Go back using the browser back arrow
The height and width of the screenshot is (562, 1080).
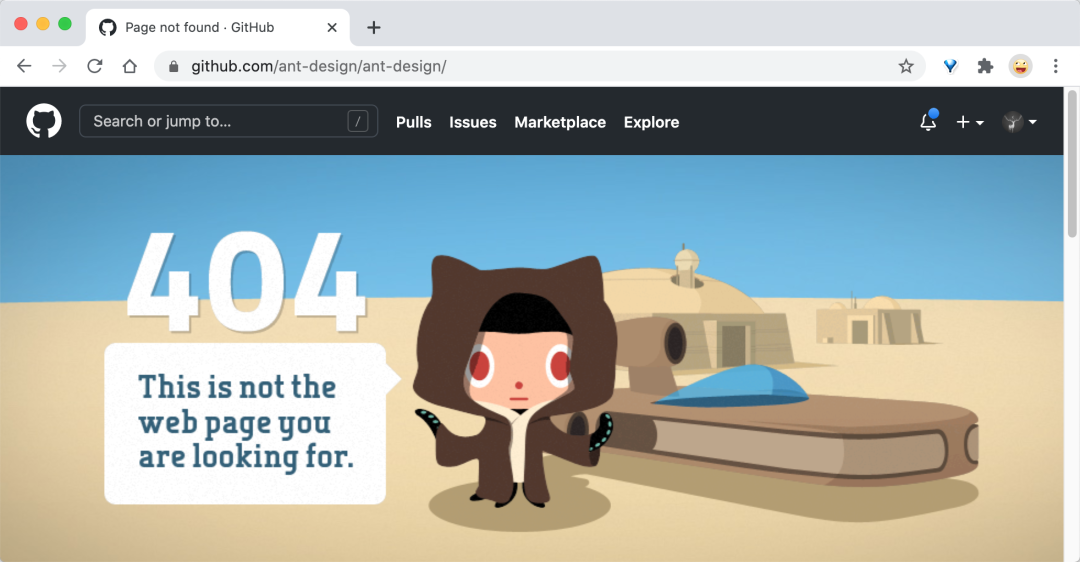(x=24, y=66)
